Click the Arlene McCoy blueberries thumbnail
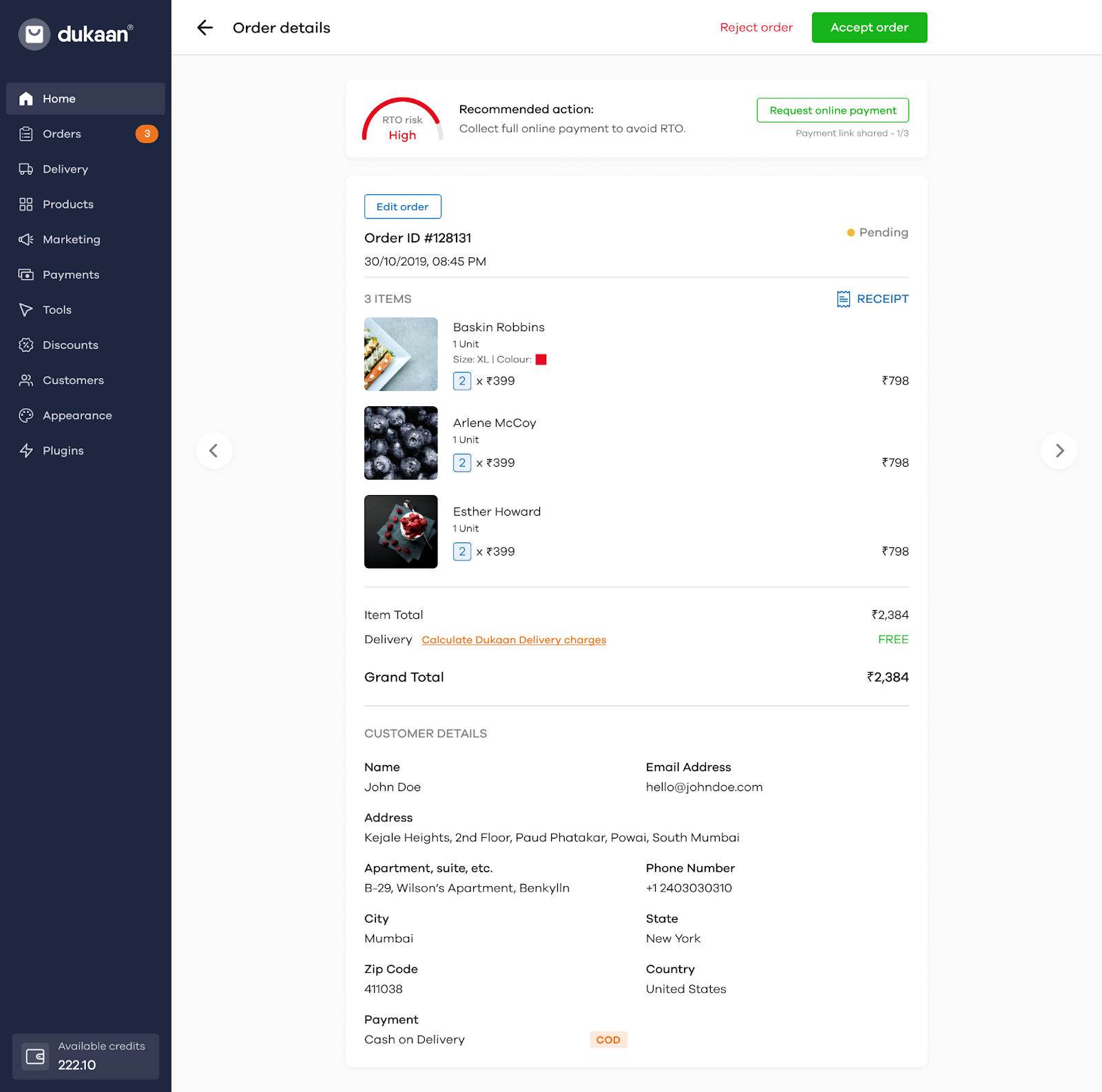This screenshot has height=1092, width=1102. coord(401,443)
